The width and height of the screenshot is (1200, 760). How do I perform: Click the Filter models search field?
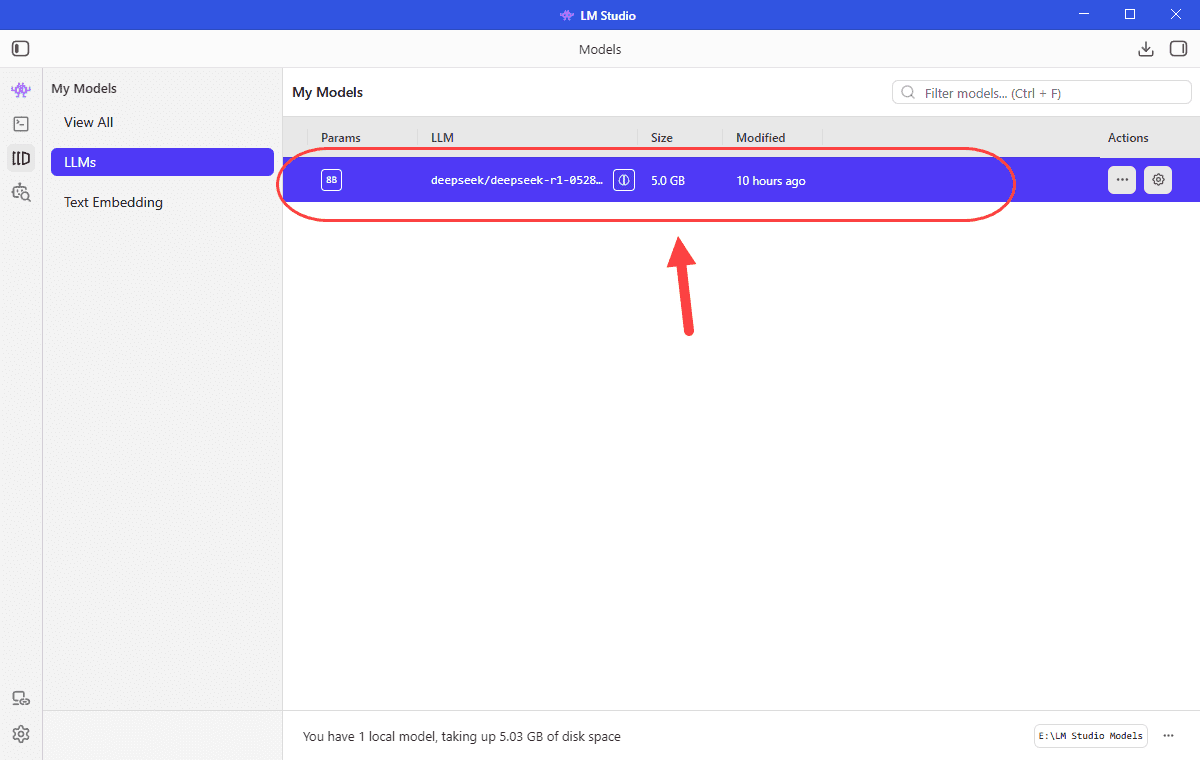(1042, 92)
